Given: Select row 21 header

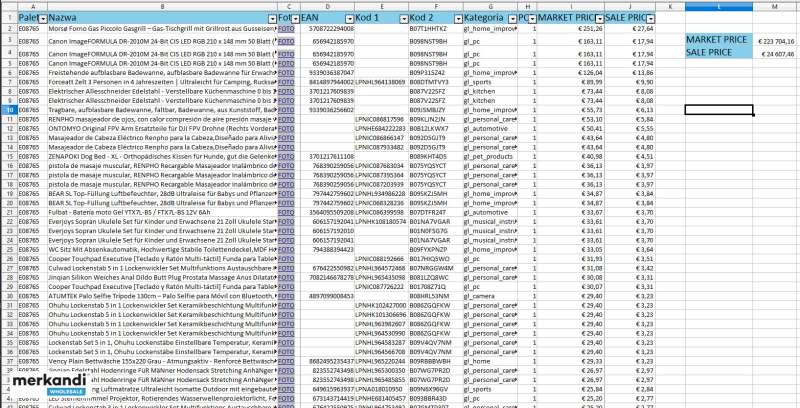Looking at the screenshot, I should click(9, 212).
